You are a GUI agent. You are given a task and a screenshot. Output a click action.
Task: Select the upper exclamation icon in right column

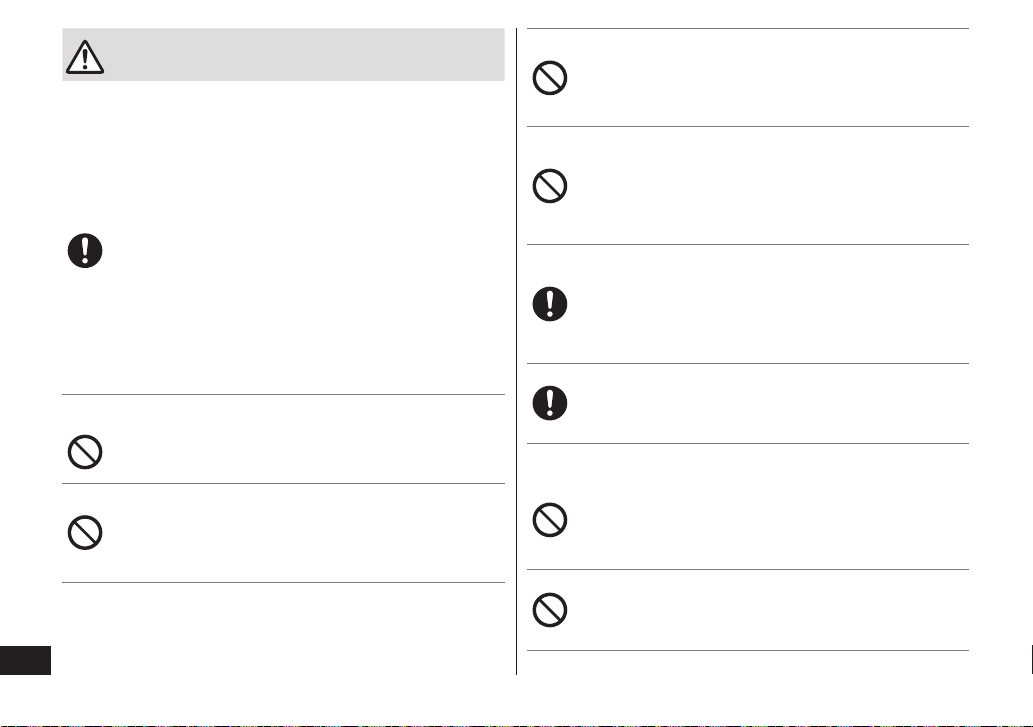coord(549,304)
